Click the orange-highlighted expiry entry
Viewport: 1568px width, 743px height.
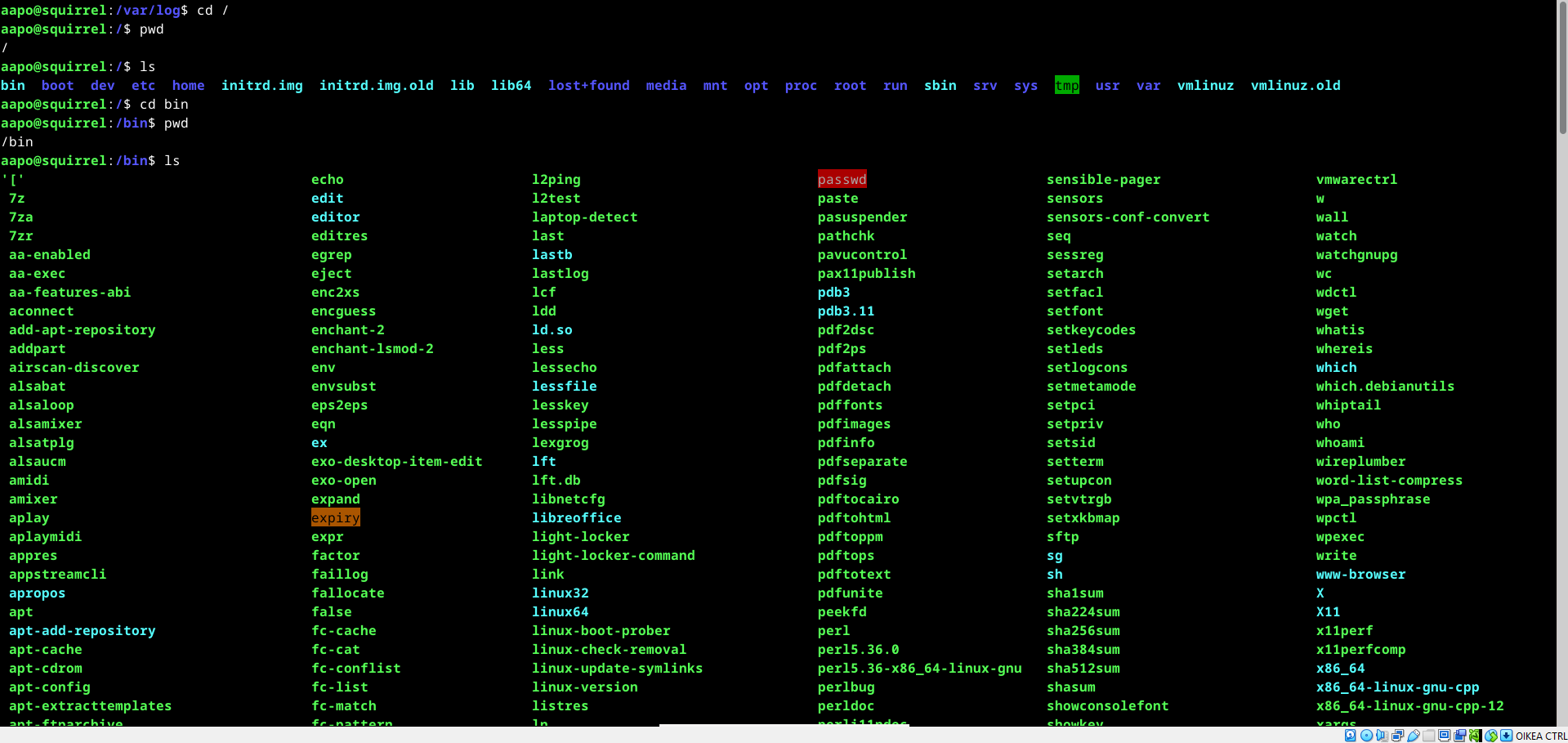[x=335, y=517]
